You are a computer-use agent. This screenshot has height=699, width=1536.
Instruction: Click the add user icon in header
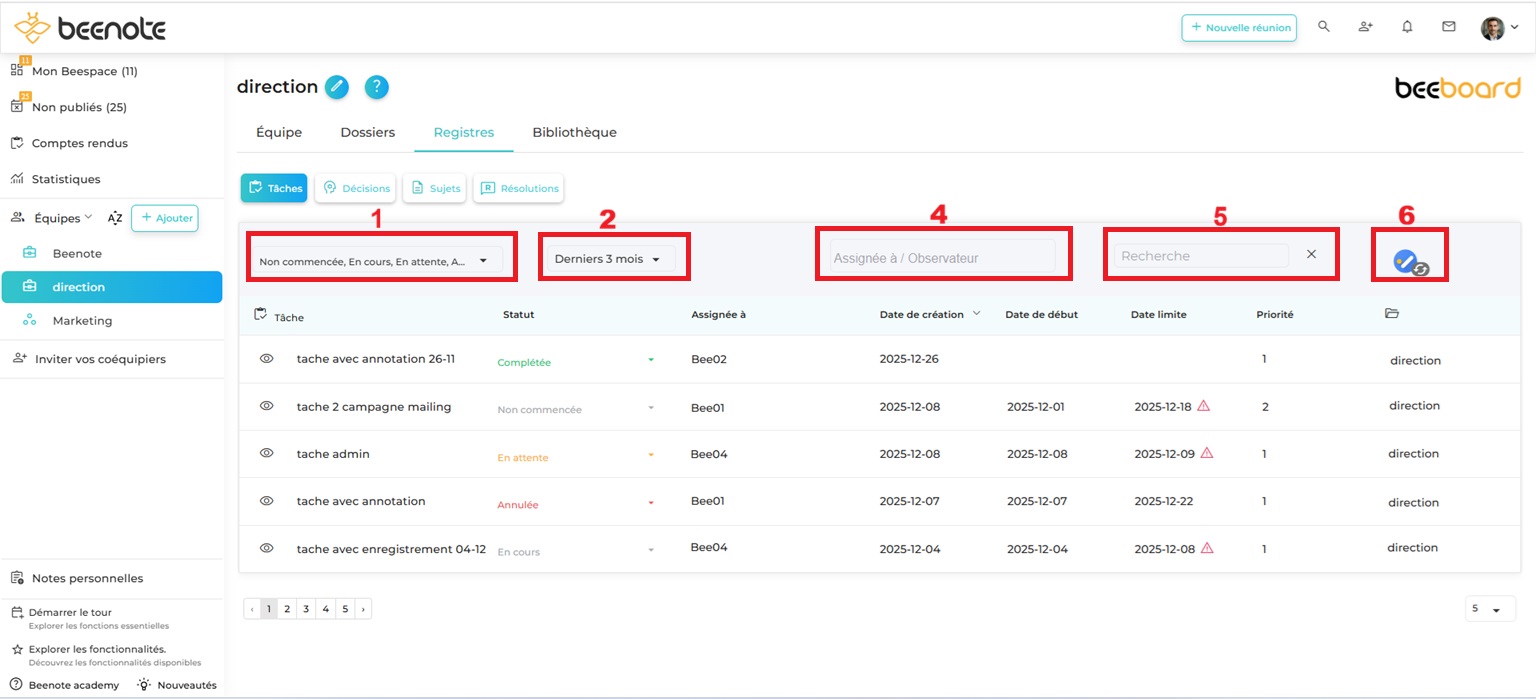[1365, 27]
